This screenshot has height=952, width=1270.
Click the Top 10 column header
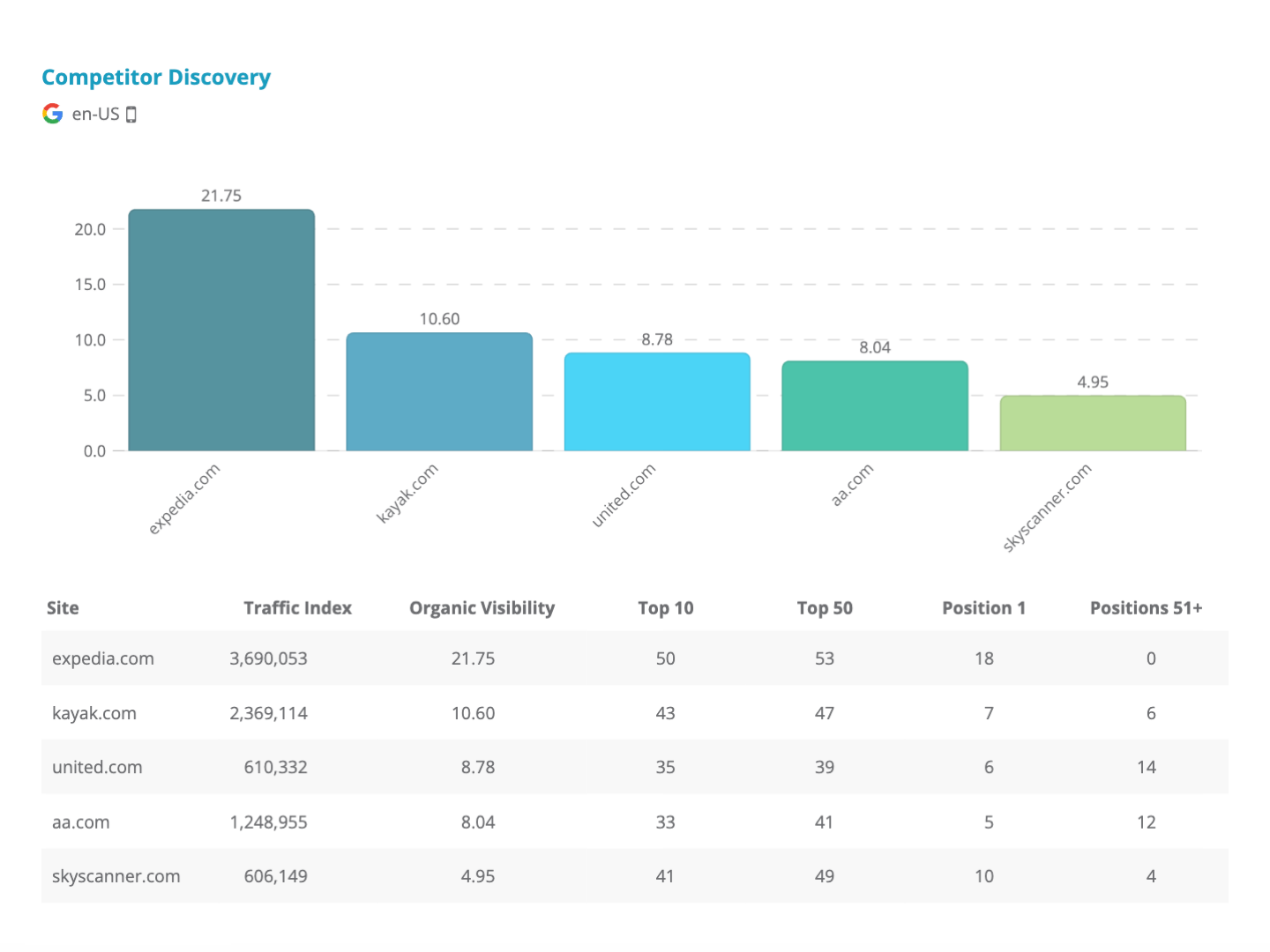point(666,608)
